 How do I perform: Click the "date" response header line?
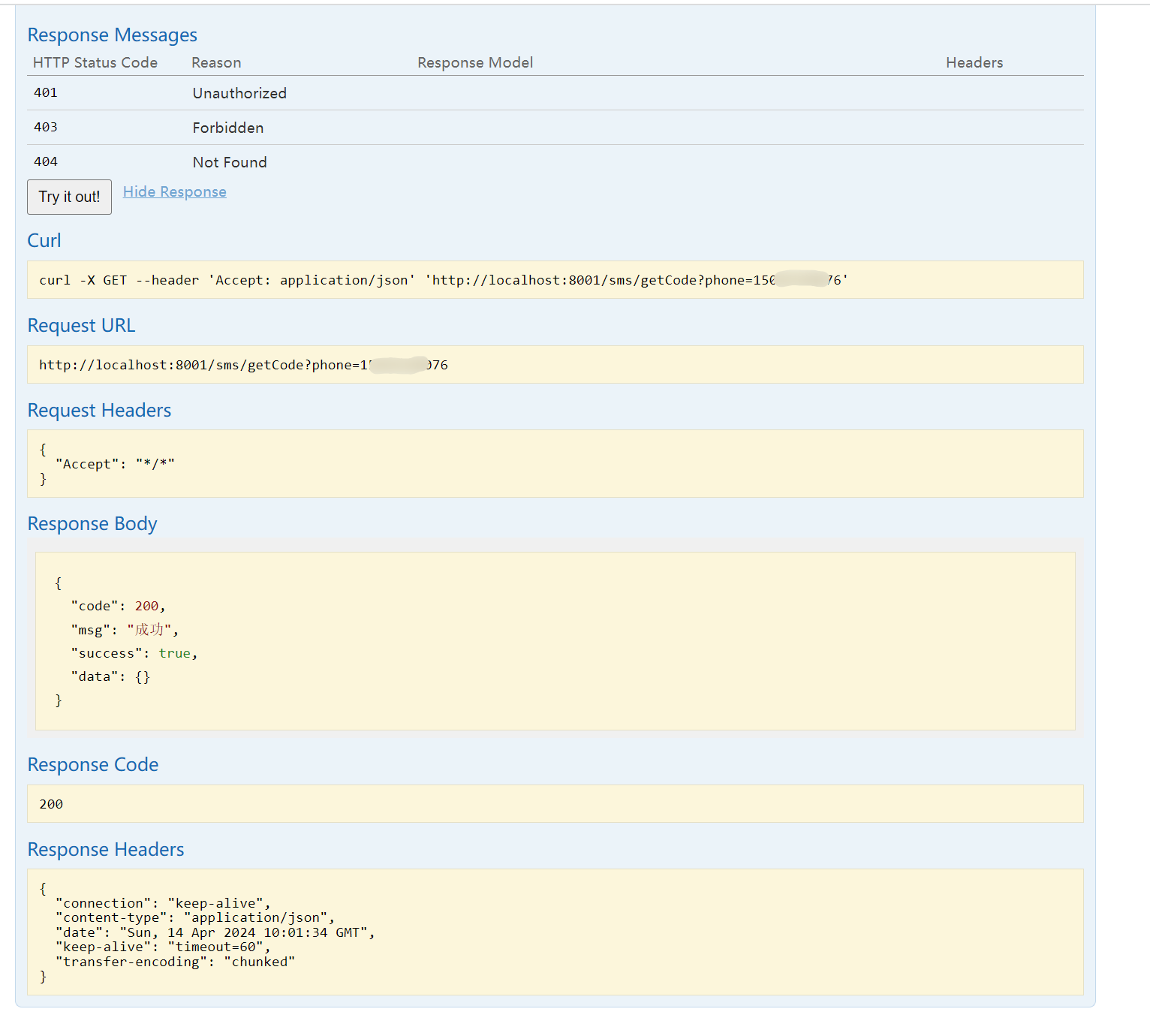215,932
